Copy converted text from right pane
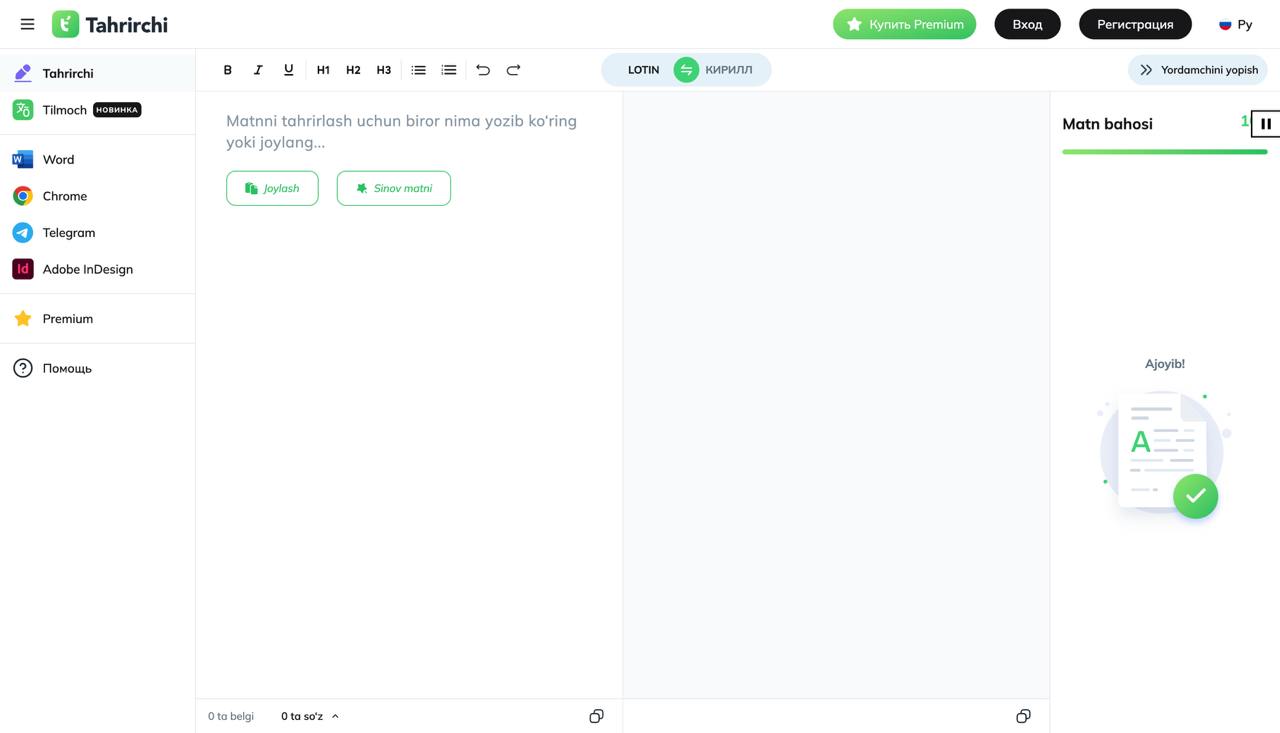This screenshot has width=1280, height=733. 1023,716
